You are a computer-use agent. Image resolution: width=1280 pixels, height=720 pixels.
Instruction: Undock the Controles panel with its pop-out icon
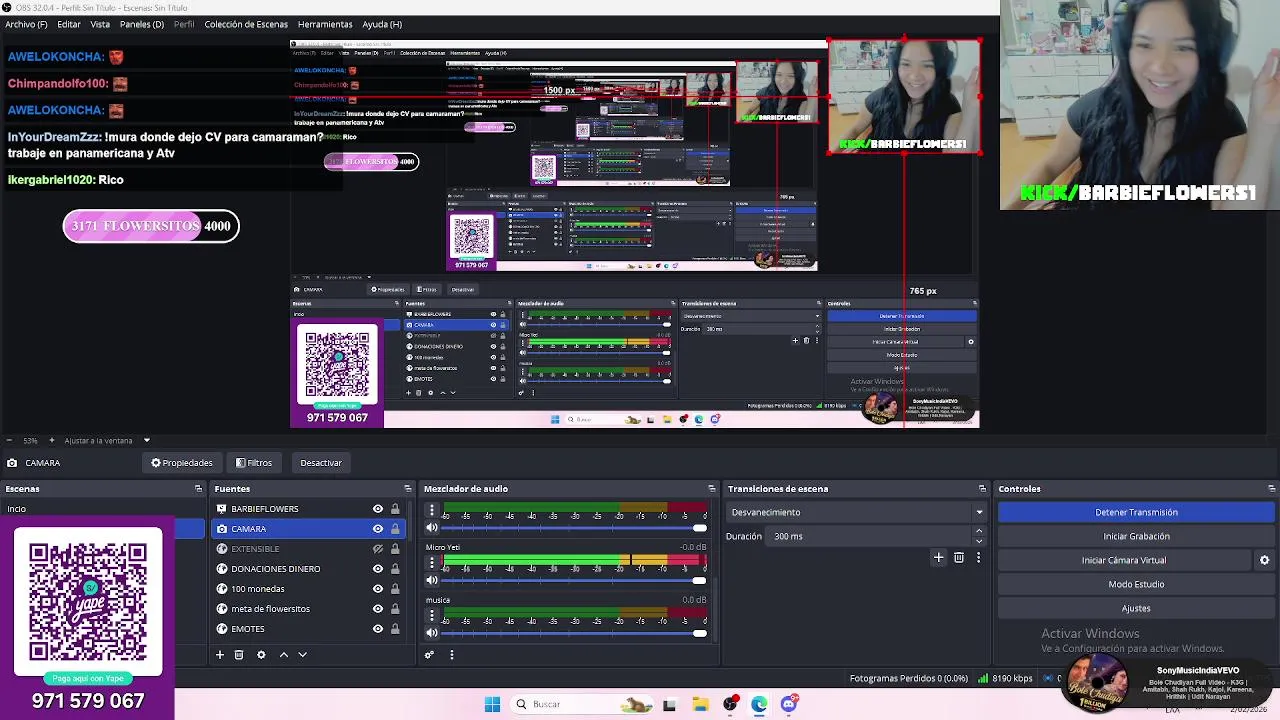point(1271,489)
